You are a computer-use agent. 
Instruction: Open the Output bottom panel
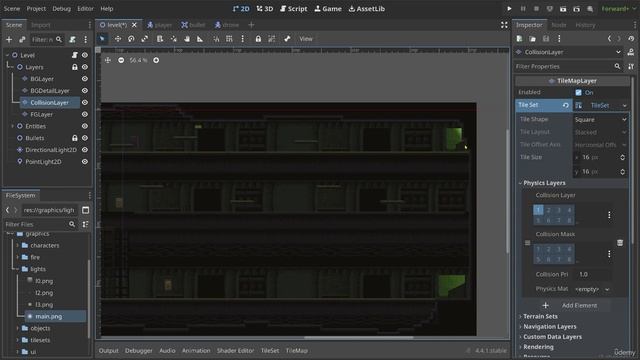[109, 351]
